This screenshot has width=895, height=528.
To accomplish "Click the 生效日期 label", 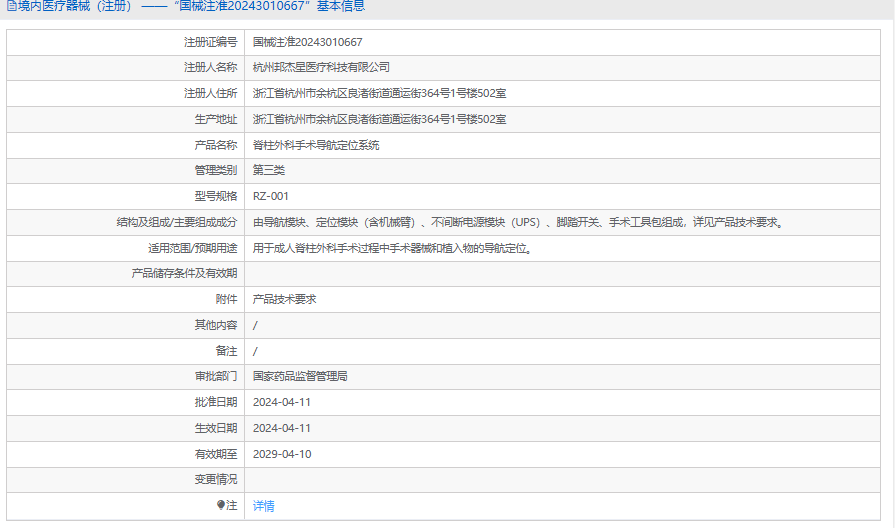I will click(x=216, y=428).
